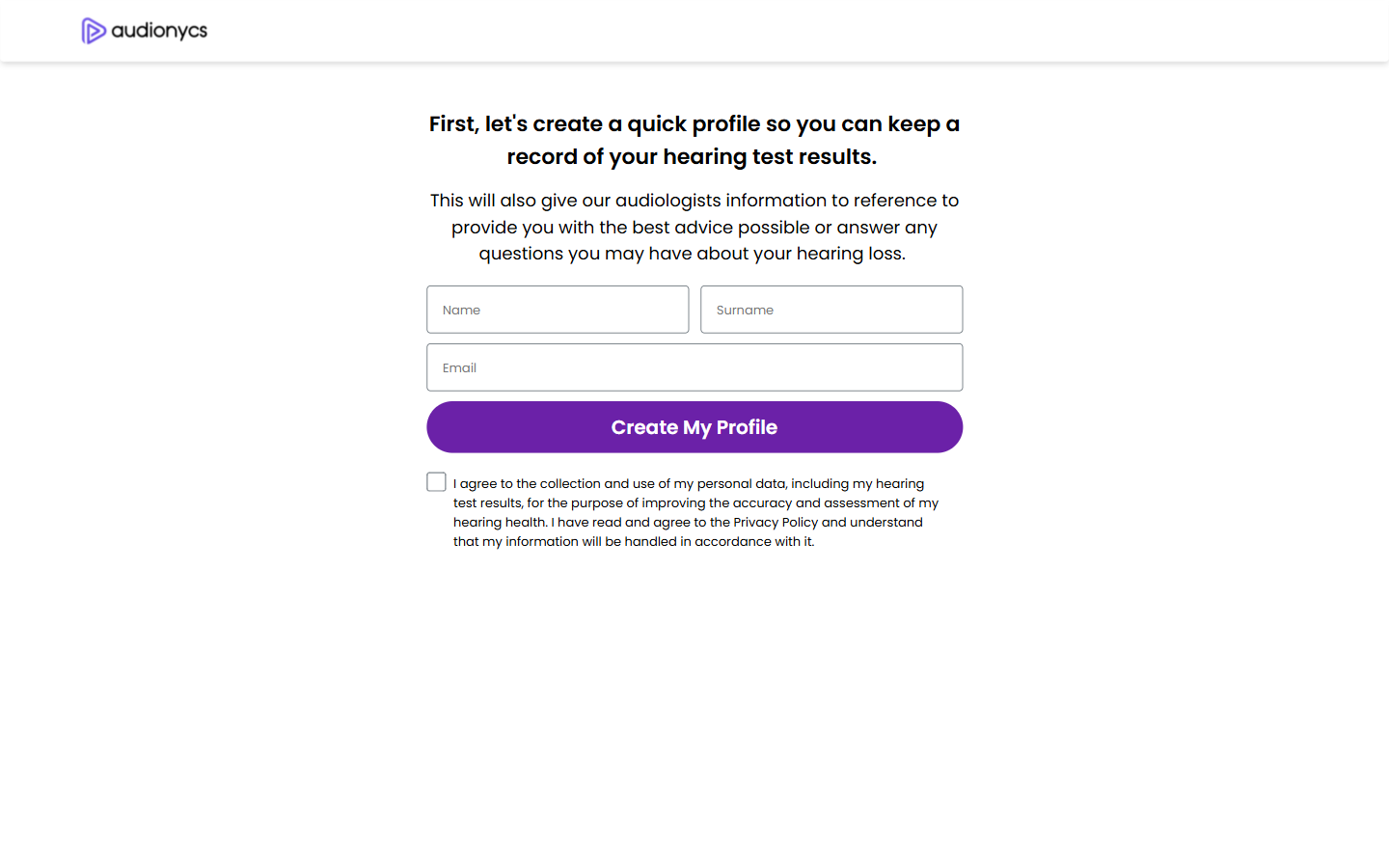Focus the Surname text field
Screen dimensions: 1389x868
pyautogui.click(x=831, y=310)
